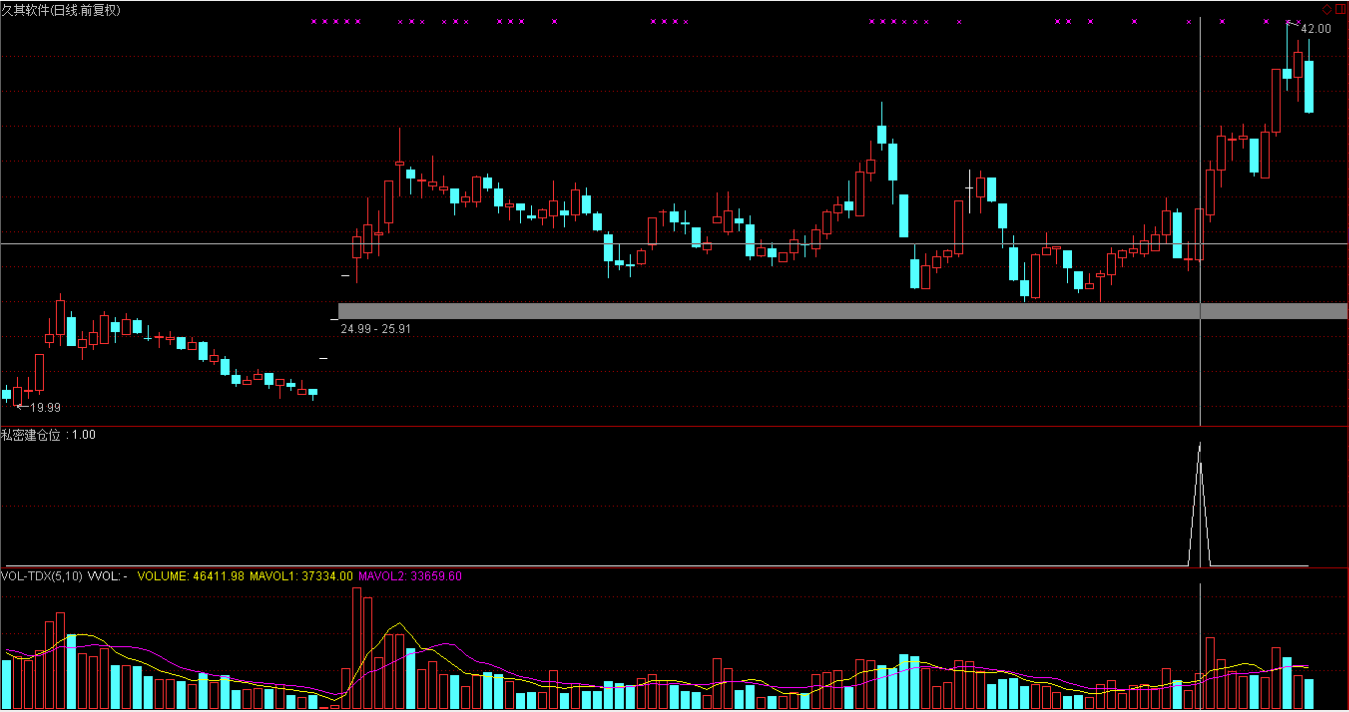Click the red split-panel icon at top right
Image resolution: width=1349 pixels, height=712 pixels.
click(x=1341, y=9)
